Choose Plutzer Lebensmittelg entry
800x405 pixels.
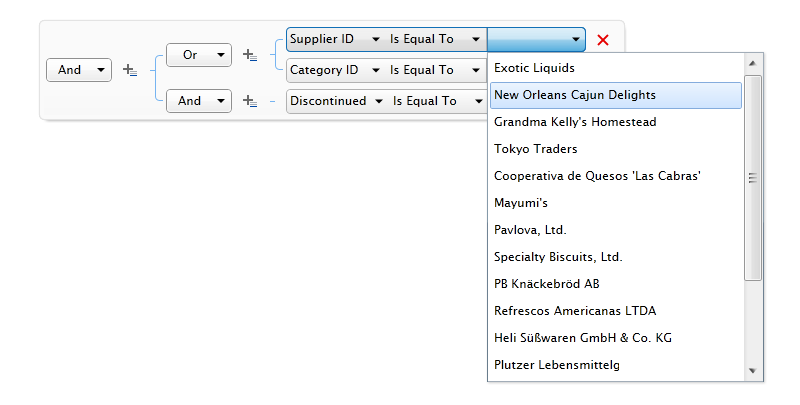click(616, 365)
